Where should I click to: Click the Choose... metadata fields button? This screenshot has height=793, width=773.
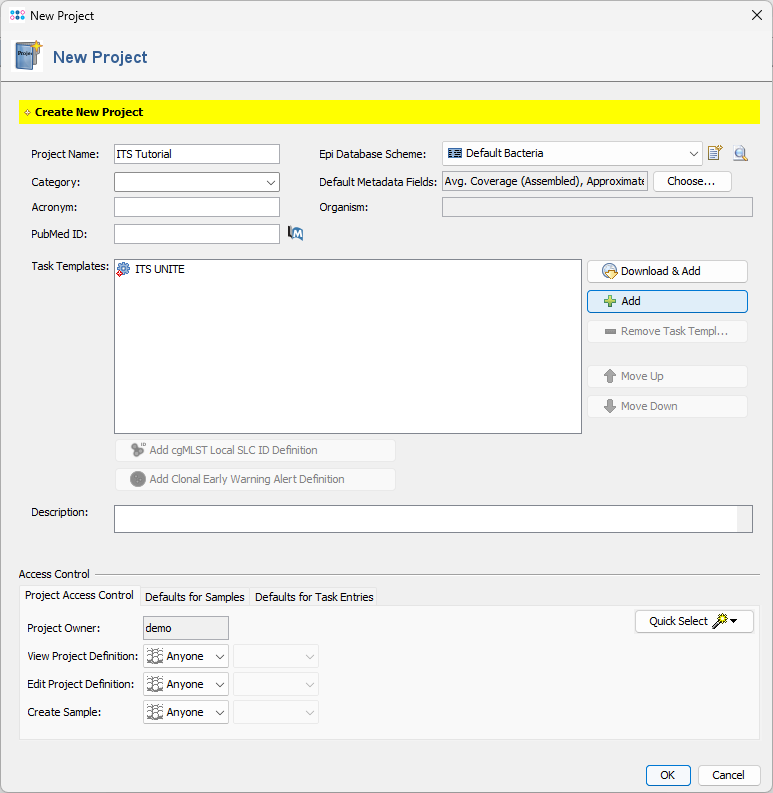(692, 181)
